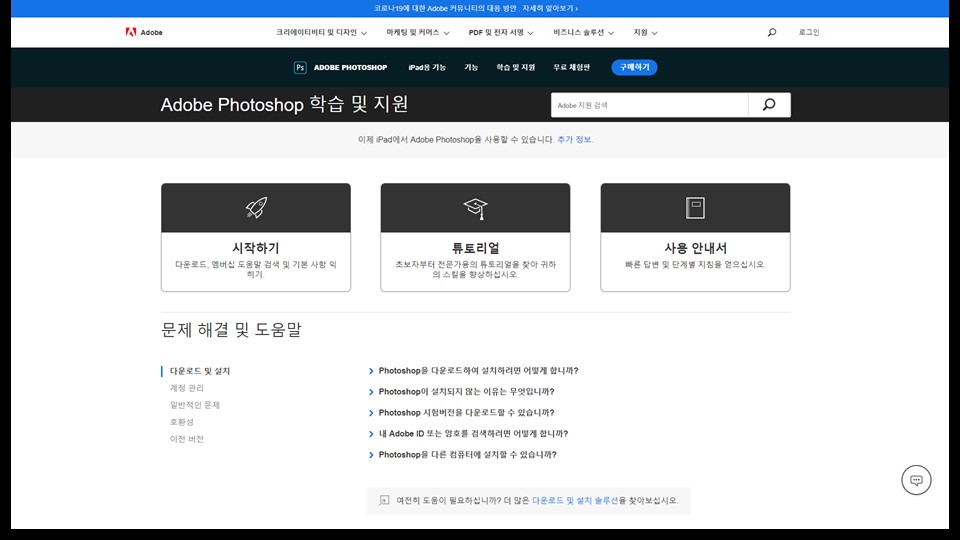Expand 'Photoshop 시험버전을 다운로드' question
This screenshot has height=540, width=960.
(x=461, y=413)
